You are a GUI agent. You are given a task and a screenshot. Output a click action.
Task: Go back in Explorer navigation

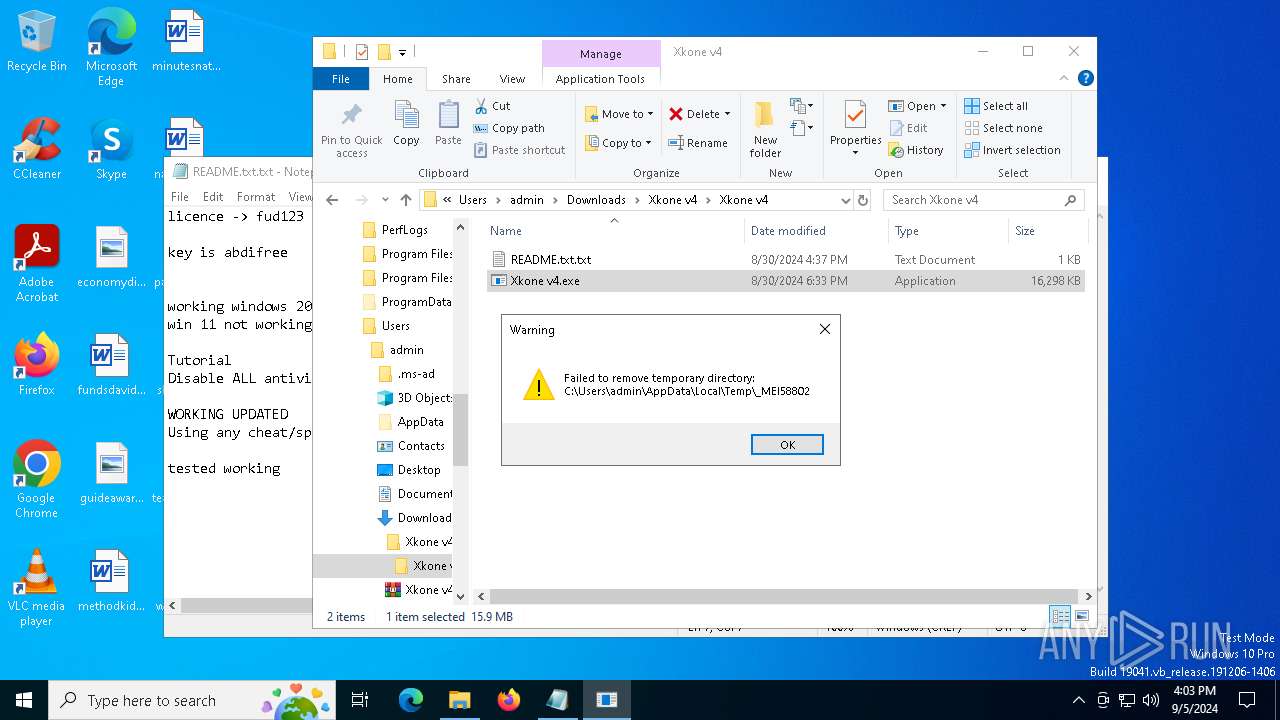332,200
